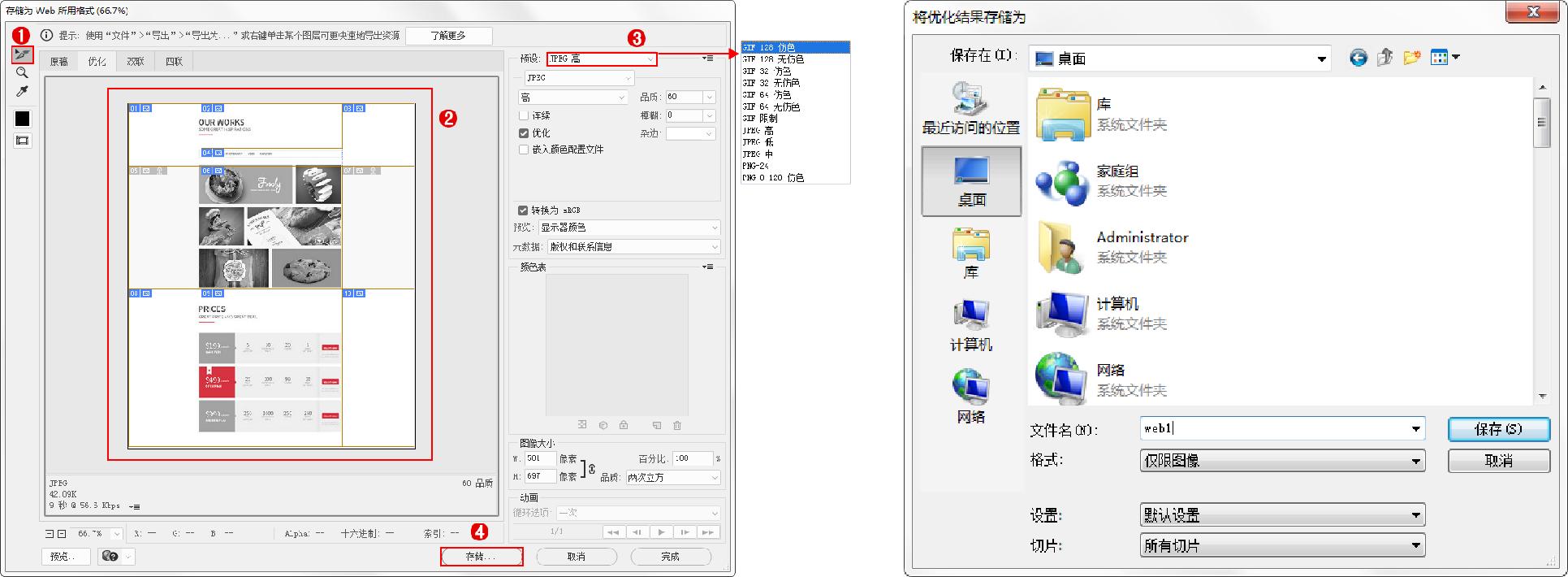Click the zoom in plus icon
The image size is (1568, 577).
(x=62, y=534)
